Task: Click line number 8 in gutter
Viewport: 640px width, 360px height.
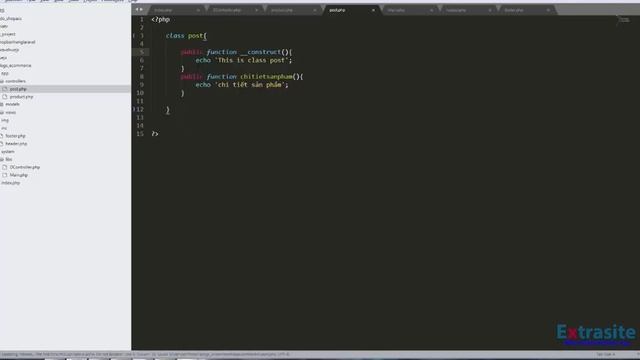Action: pos(142,76)
